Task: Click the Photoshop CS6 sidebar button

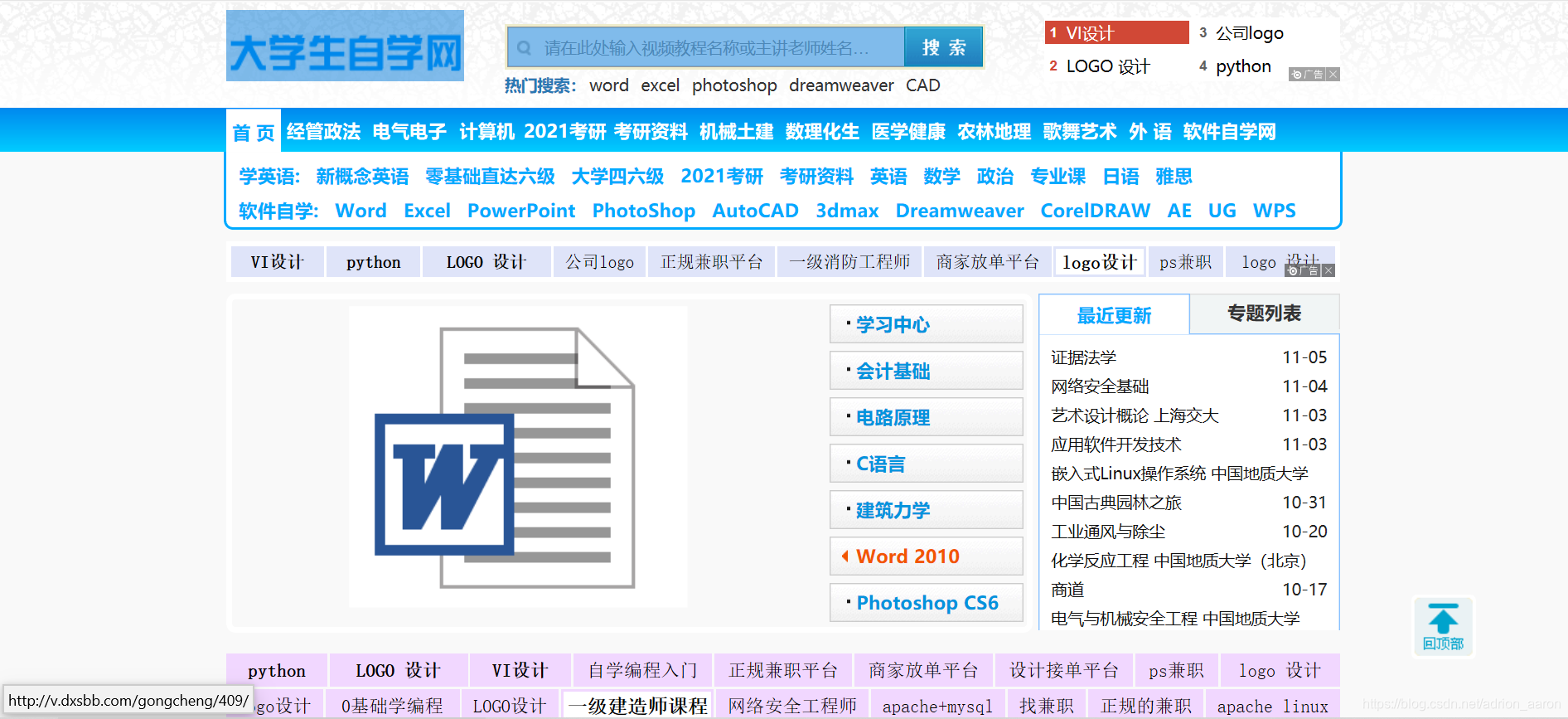Action: (x=927, y=603)
